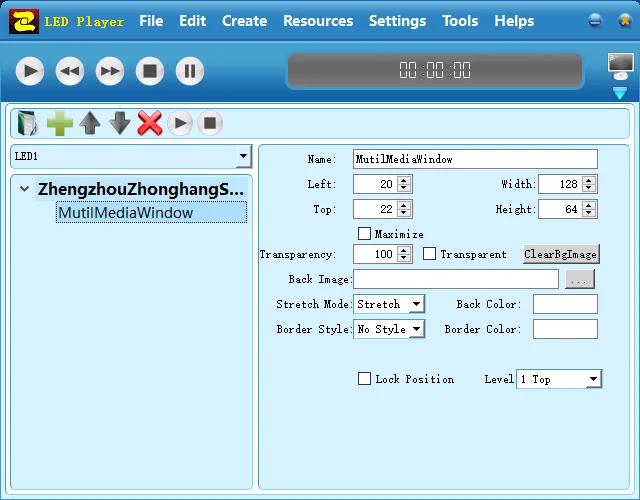Viewport: 640px width, 500px height.
Task: Toggle the Transparent checkbox
Action: click(x=430, y=254)
